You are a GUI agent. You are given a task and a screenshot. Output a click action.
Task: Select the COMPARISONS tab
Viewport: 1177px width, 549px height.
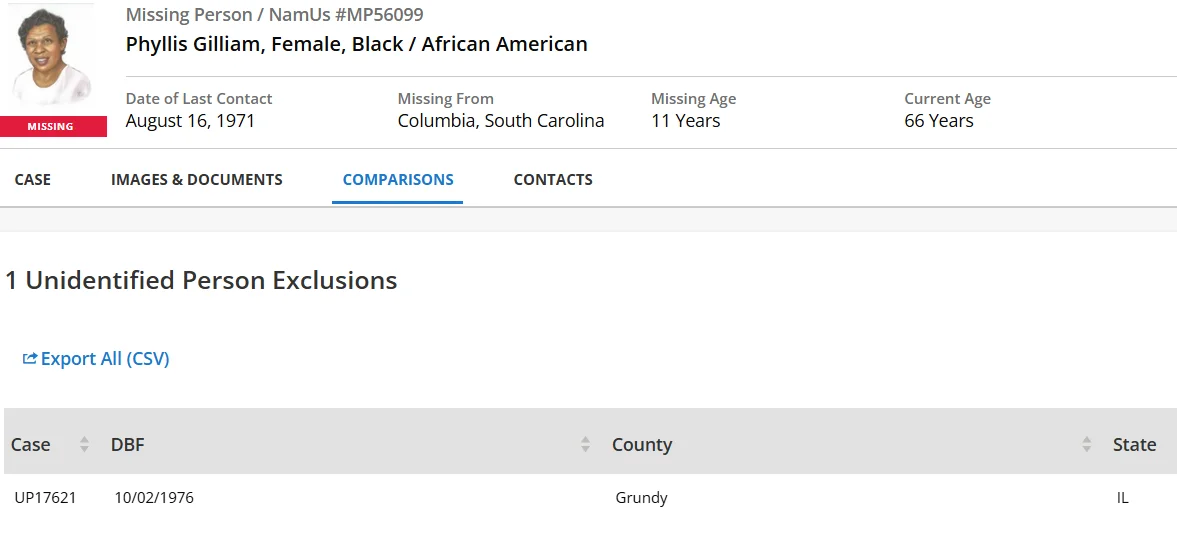click(398, 180)
